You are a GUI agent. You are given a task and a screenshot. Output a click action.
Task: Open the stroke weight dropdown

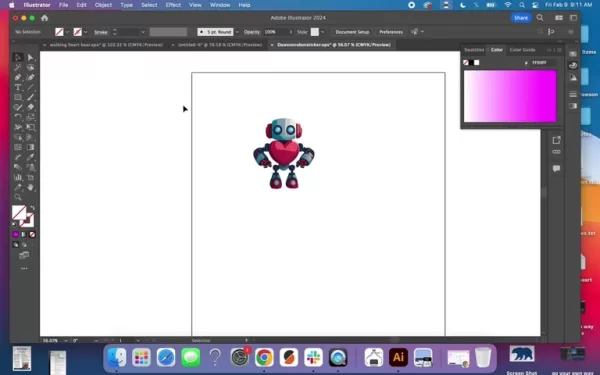[143, 32]
